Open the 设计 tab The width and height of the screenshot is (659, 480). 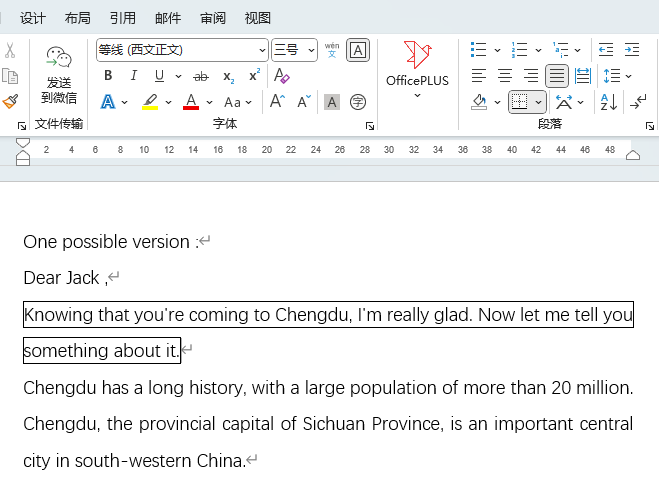pyautogui.click(x=33, y=18)
